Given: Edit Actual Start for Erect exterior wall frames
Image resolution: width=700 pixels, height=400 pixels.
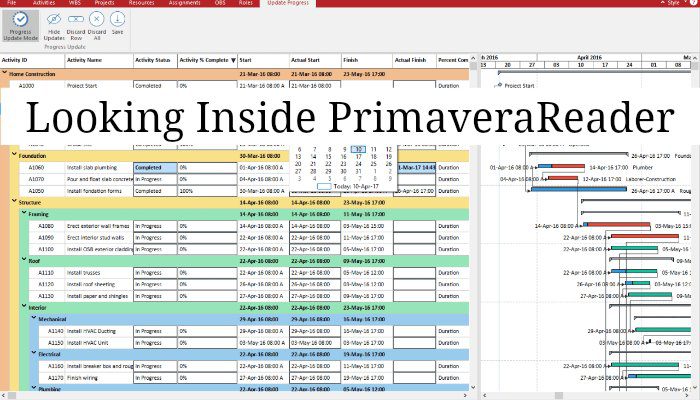Looking at the screenshot, I should coord(315,226).
